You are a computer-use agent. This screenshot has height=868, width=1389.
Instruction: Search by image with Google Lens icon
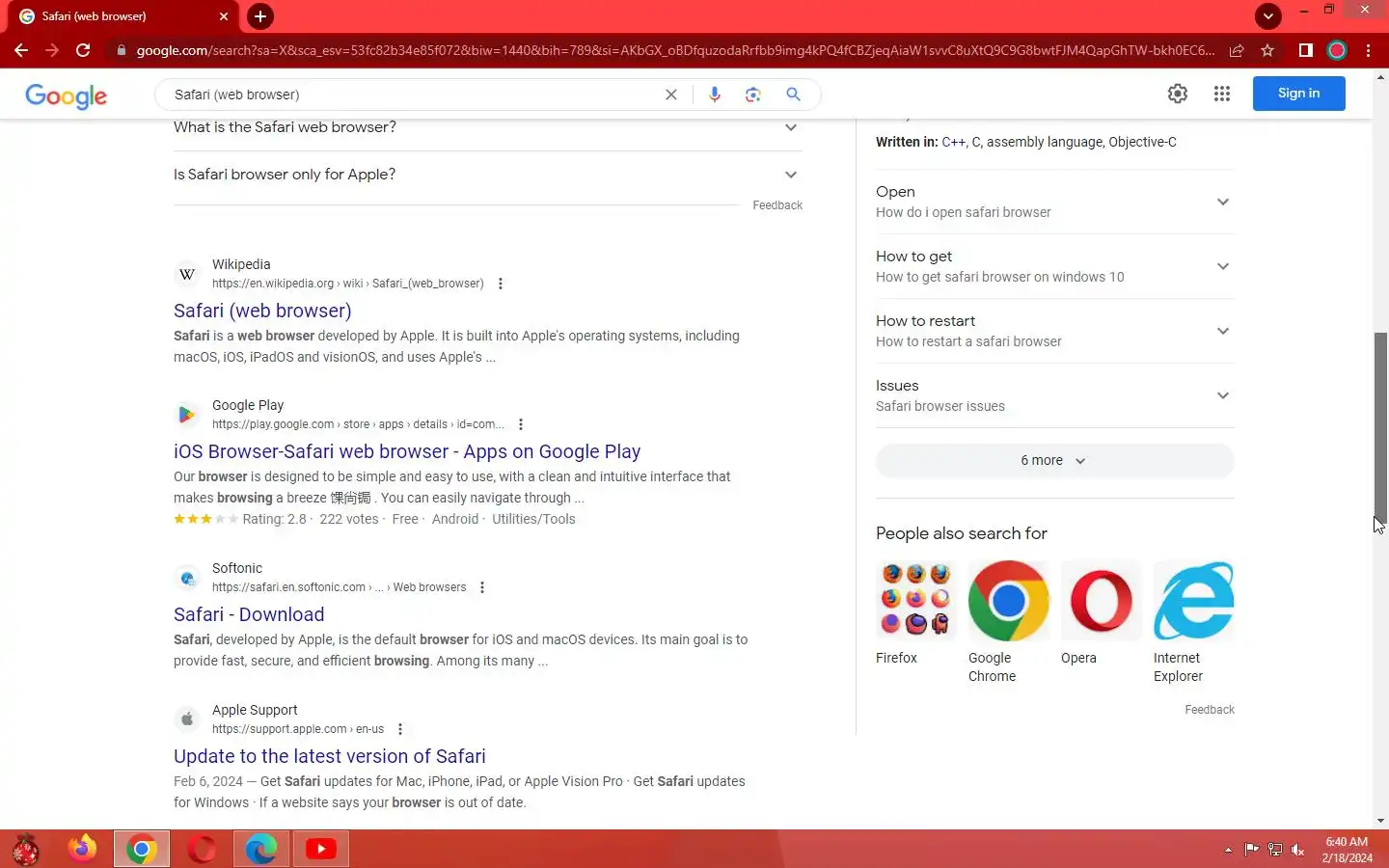753,95
